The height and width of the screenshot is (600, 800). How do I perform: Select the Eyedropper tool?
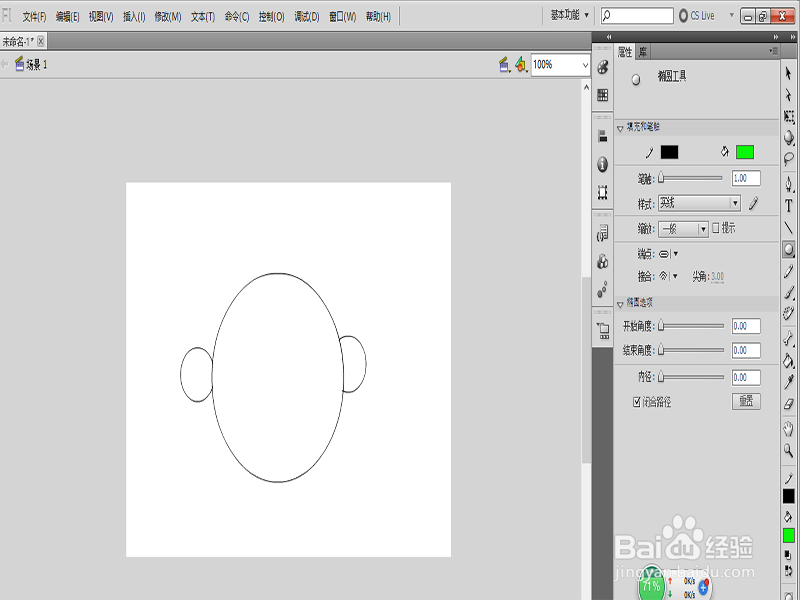[789, 382]
